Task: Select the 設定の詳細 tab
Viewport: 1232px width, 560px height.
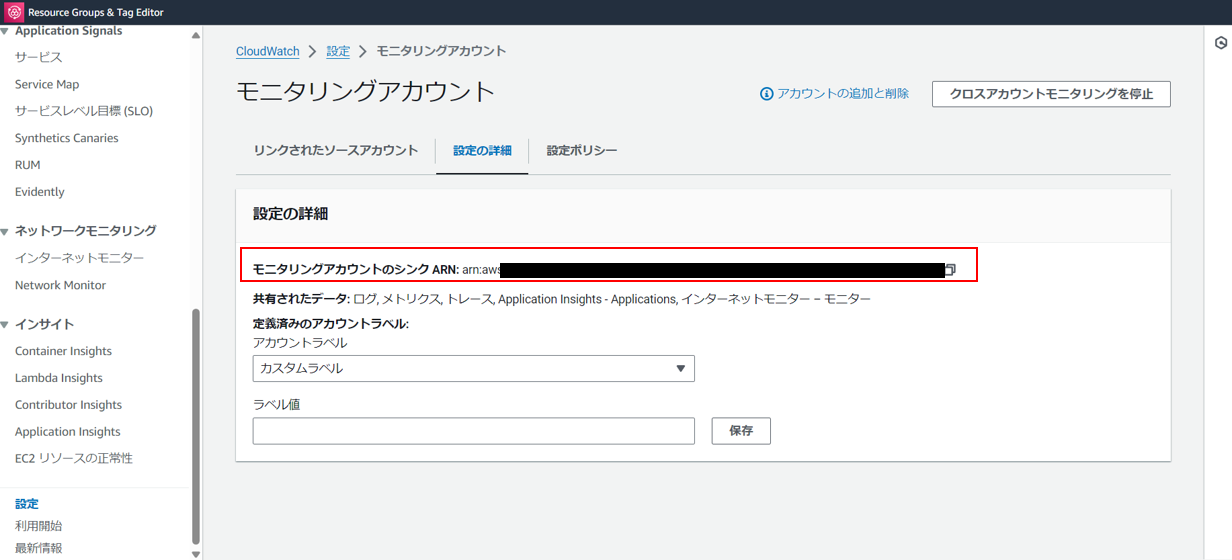Action: point(482,150)
